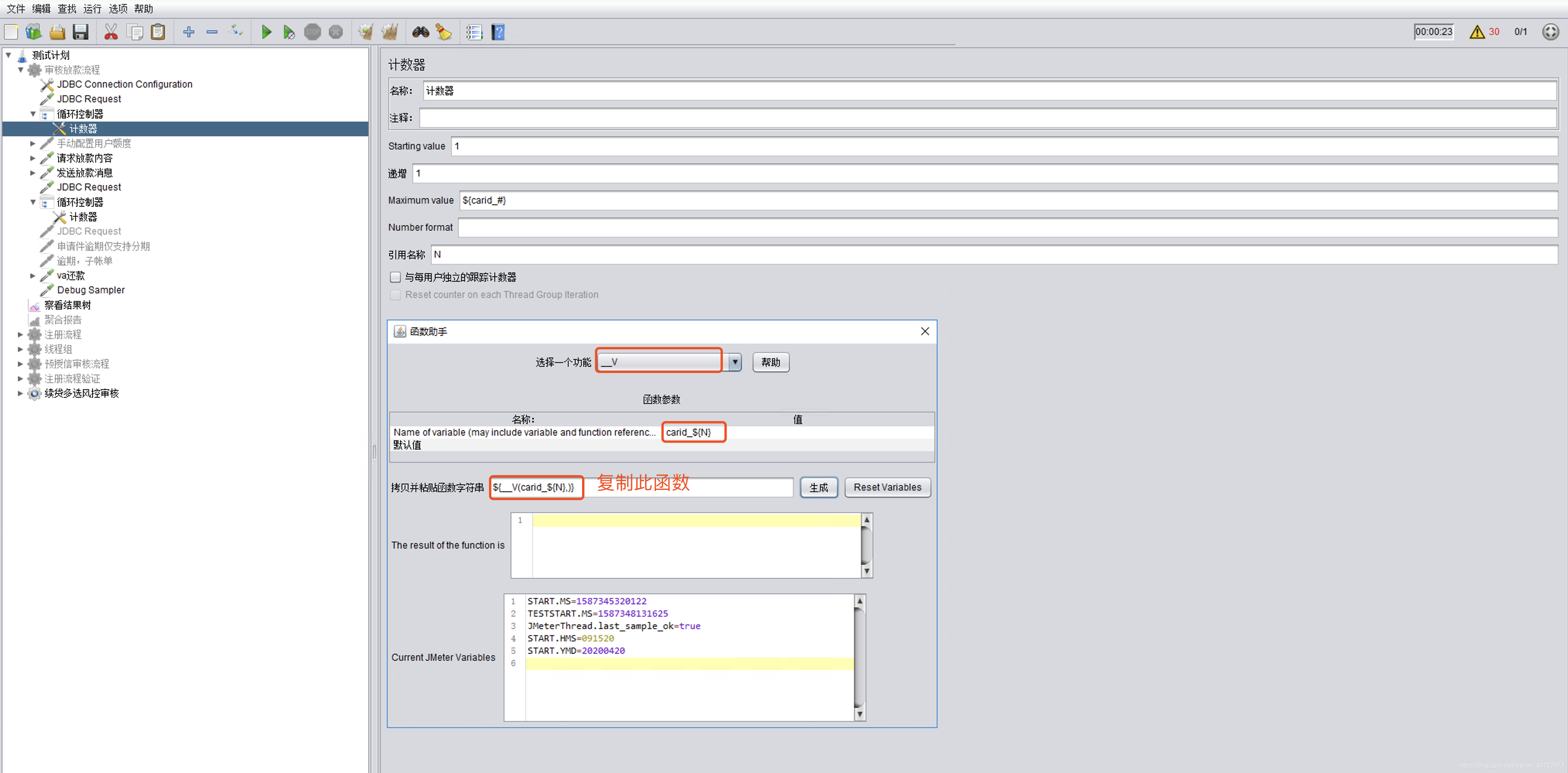Open the Templates icon in toolbar
The image size is (1568, 773).
(x=34, y=32)
